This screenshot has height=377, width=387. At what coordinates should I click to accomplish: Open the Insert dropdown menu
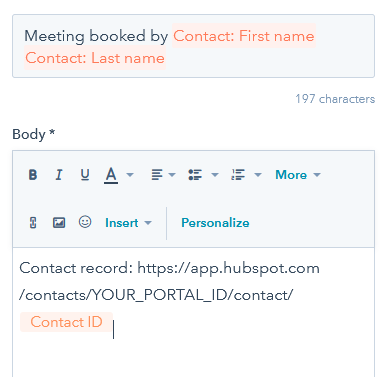pyautogui.click(x=128, y=223)
